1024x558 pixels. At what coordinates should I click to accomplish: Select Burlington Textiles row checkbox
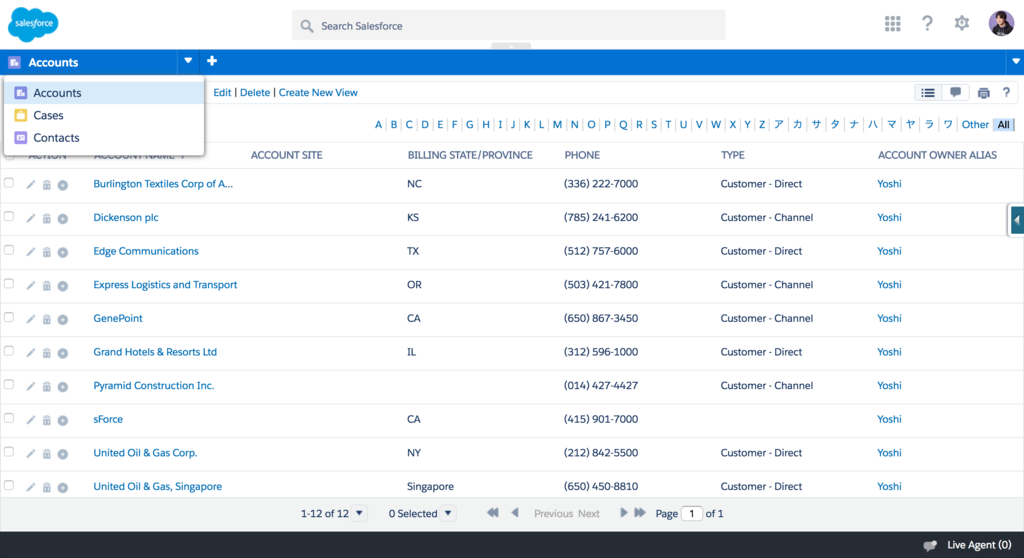9,183
